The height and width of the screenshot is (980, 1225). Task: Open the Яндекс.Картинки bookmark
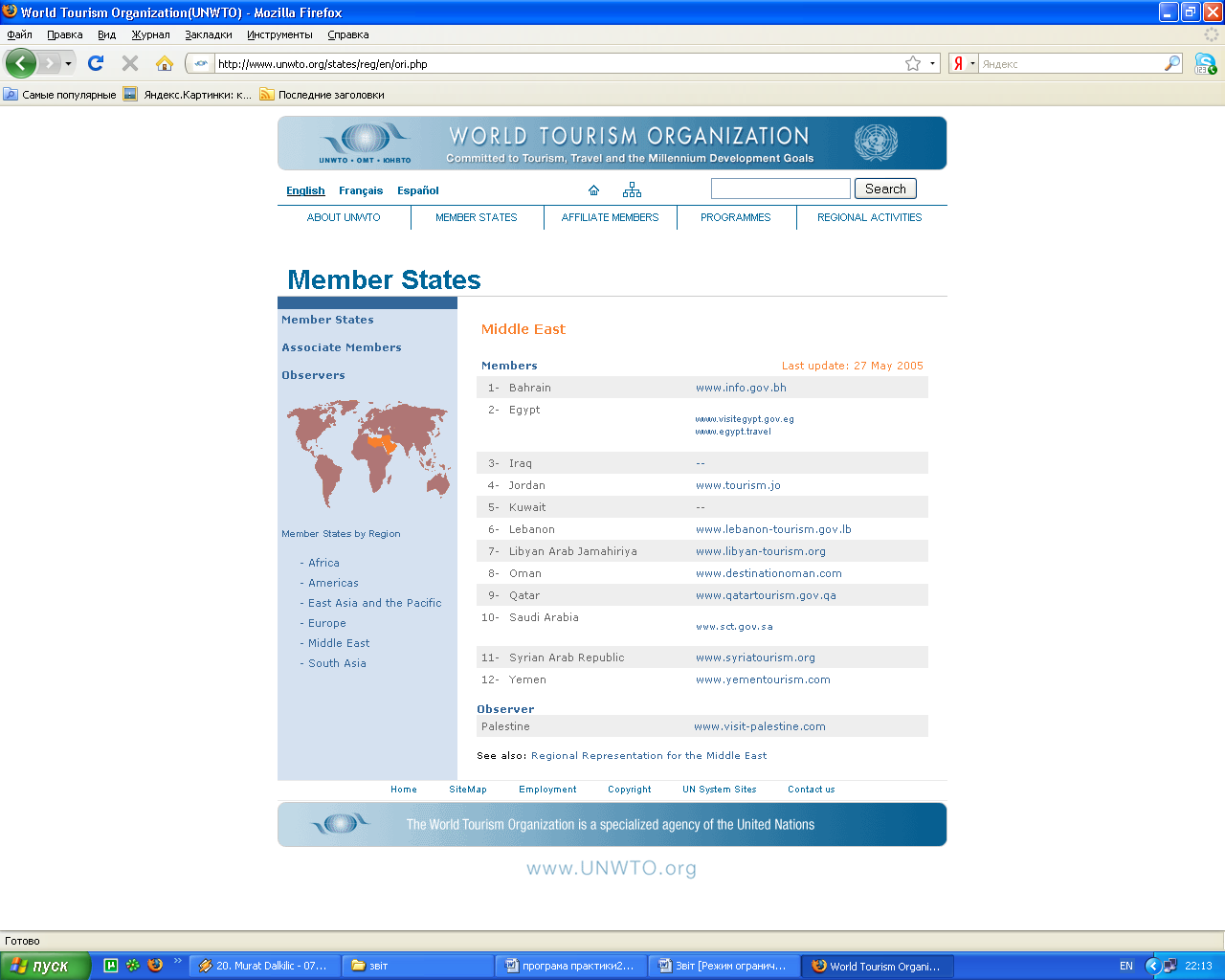coord(188,95)
